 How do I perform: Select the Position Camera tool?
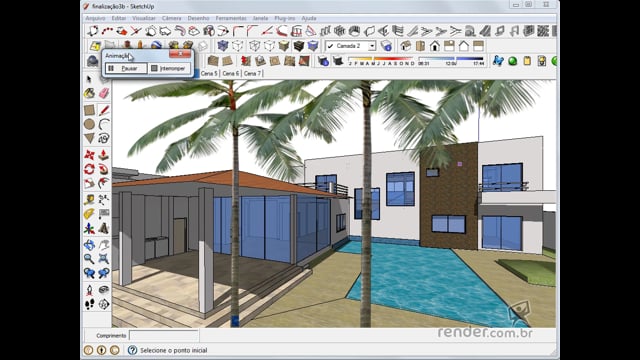coord(89,290)
